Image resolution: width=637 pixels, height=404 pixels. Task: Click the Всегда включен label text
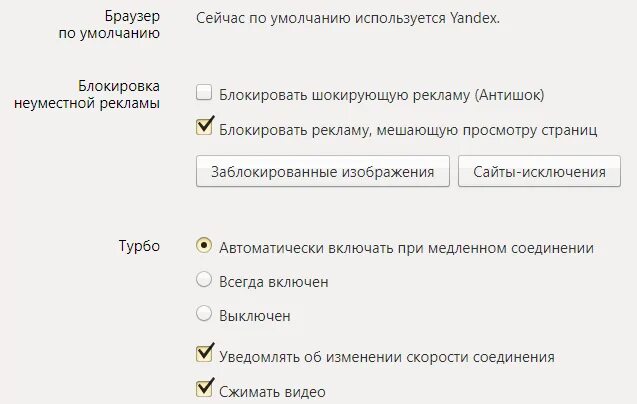[x=273, y=282]
